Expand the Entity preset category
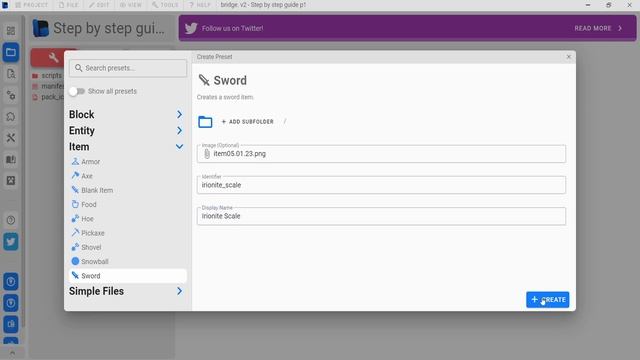 (127, 131)
